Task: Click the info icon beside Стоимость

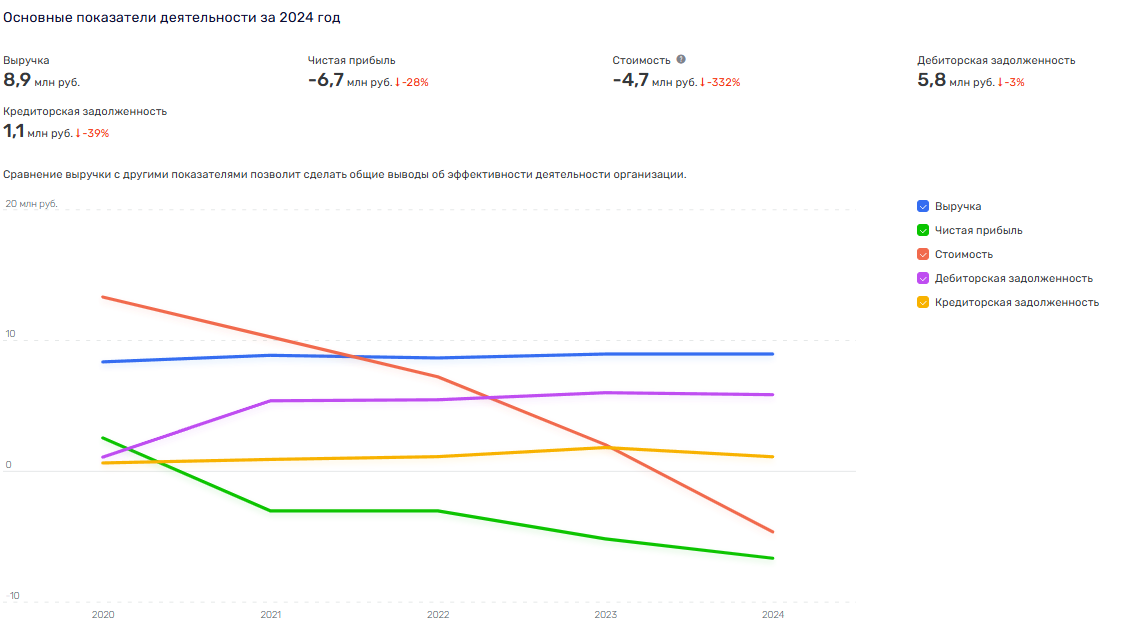Action: pos(681,60)
